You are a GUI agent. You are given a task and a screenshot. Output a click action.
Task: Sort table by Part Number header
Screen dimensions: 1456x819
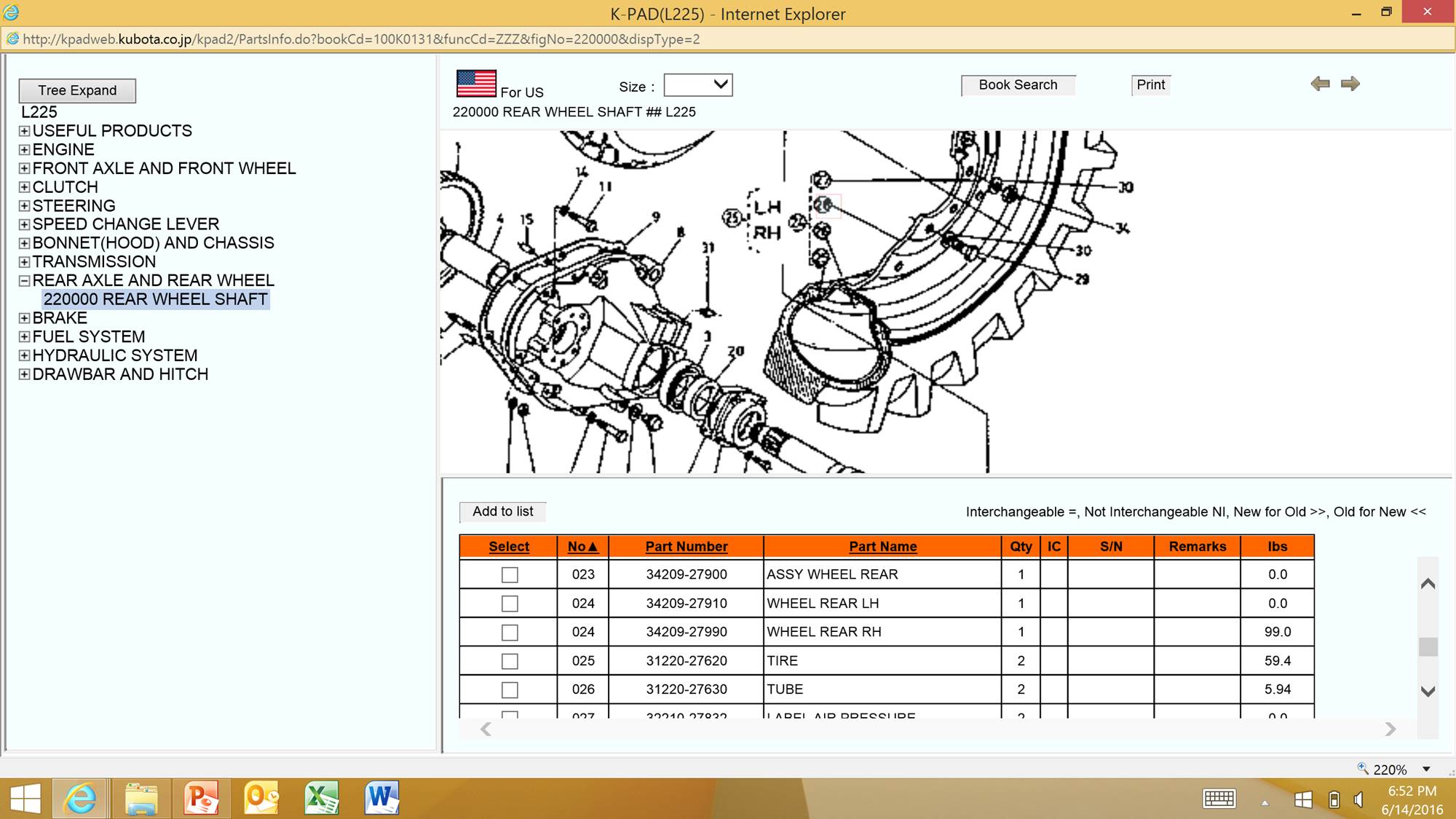[686, 547]
